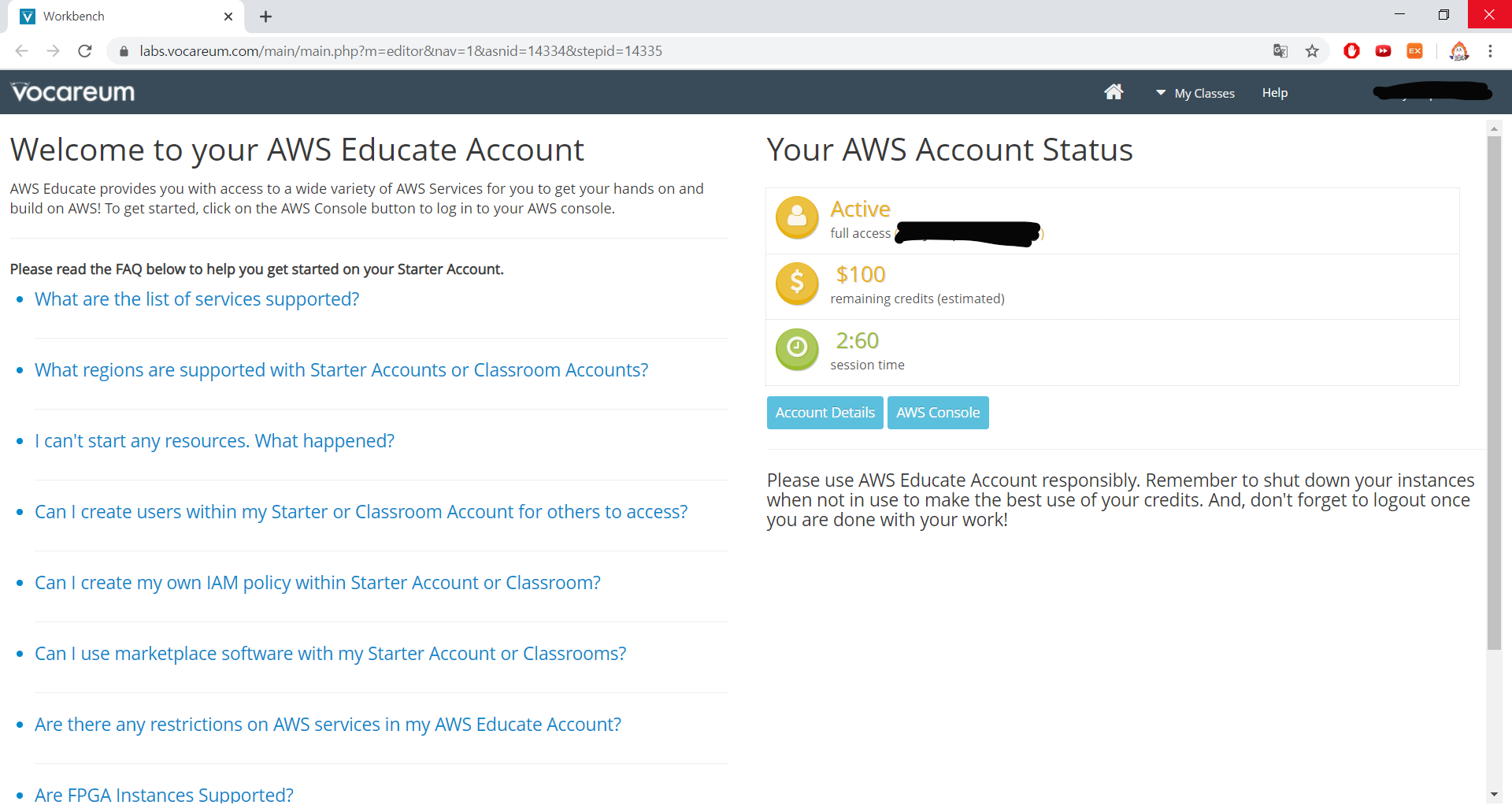Open 'I can't start any resources' FAQ
The image size is (1512, 805).
pyautogui.click(x=214, y=441)
